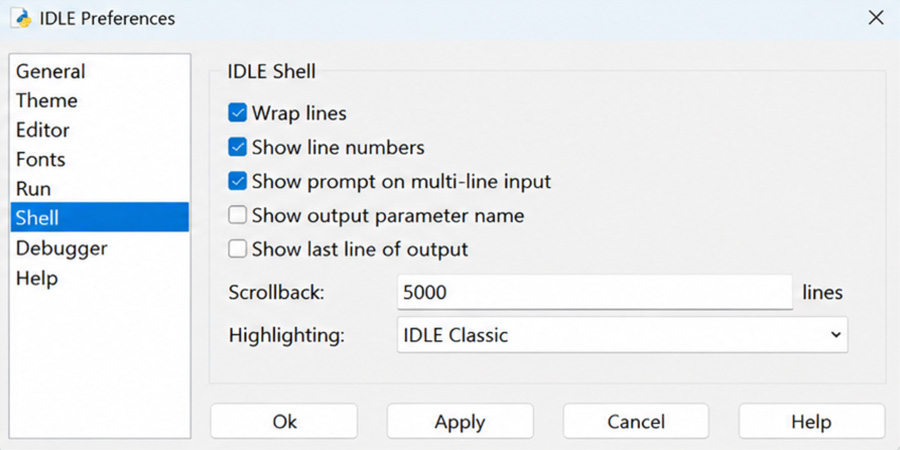Enable Show output parameter name
Viewport: 900px width, 450px height.
[237, 216]
